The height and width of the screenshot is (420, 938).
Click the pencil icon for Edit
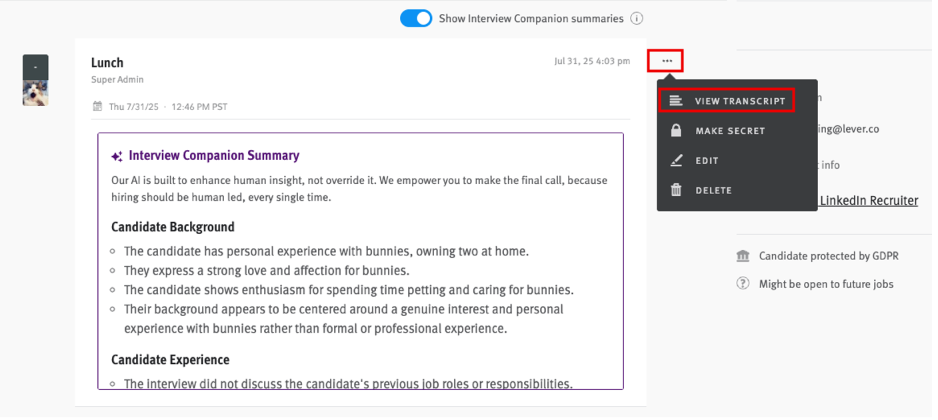[677, 161]
